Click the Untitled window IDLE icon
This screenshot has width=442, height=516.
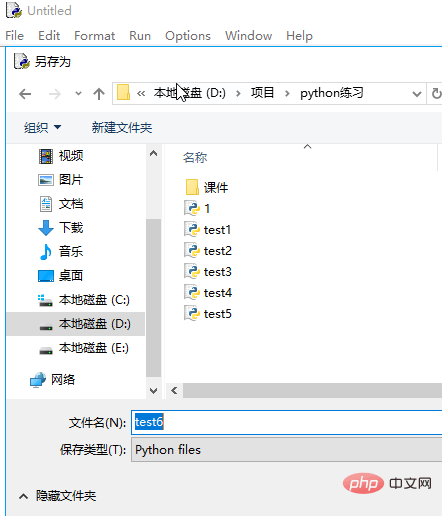tap(14, 10)
